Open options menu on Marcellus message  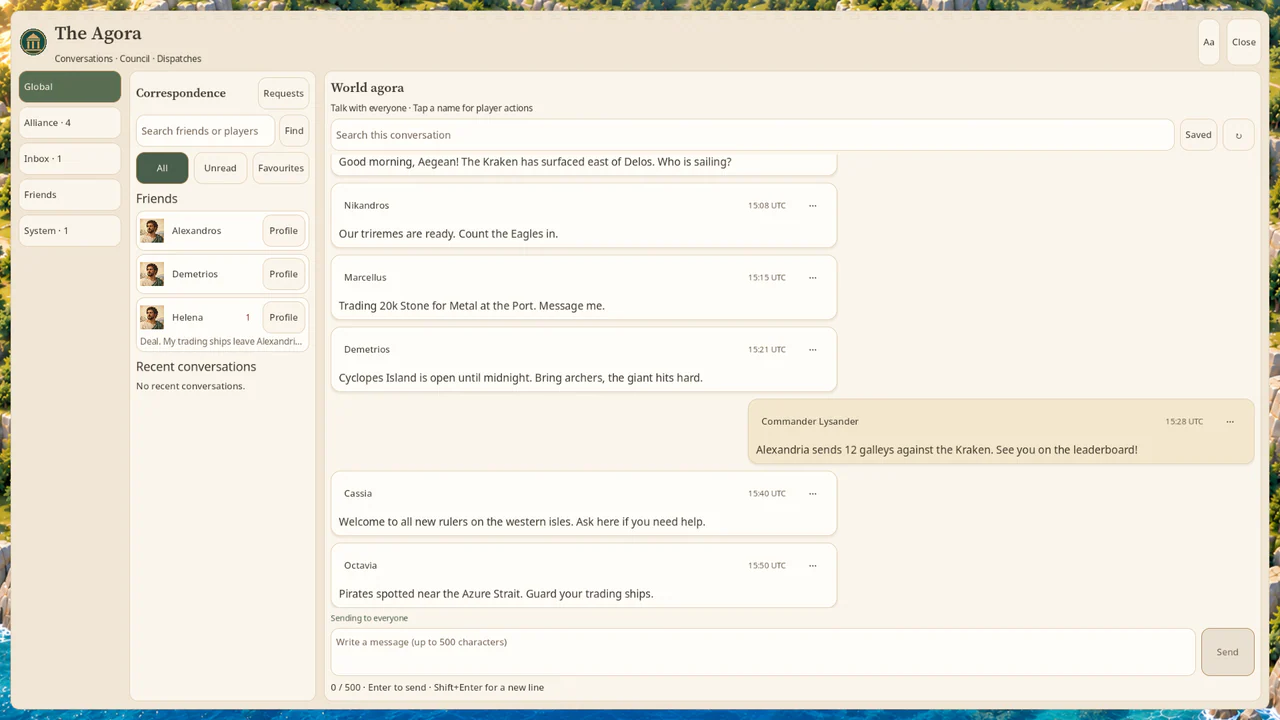coord(812,278)
